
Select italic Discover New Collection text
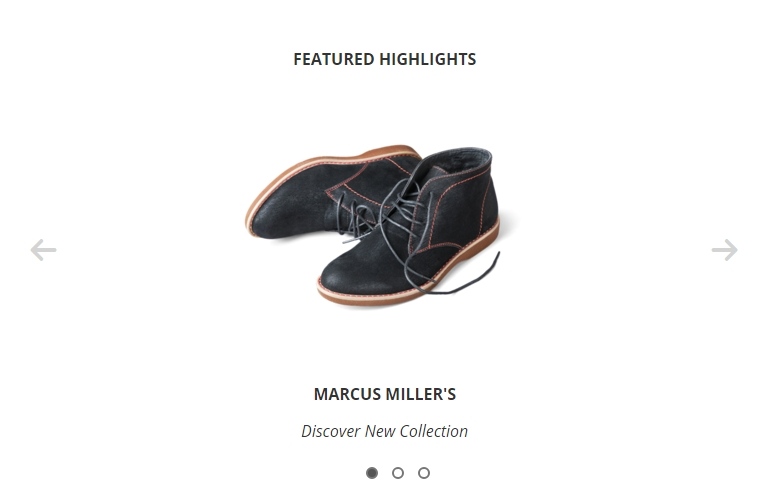[384, 431]
